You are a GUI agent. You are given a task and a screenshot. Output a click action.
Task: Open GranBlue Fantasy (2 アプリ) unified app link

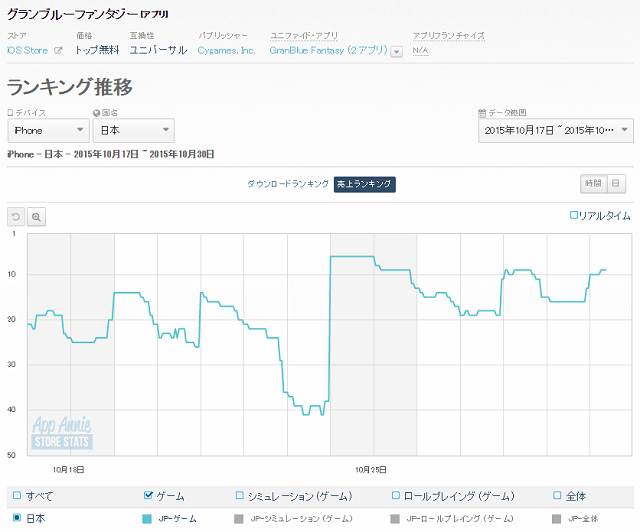(329, 51)
